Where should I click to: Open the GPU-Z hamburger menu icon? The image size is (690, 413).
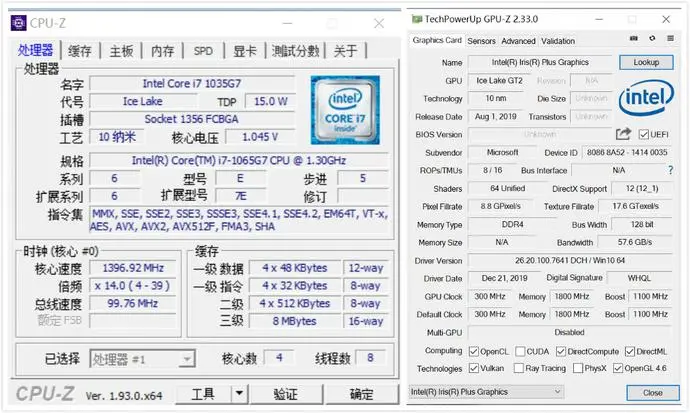click(x=670, y=39)
